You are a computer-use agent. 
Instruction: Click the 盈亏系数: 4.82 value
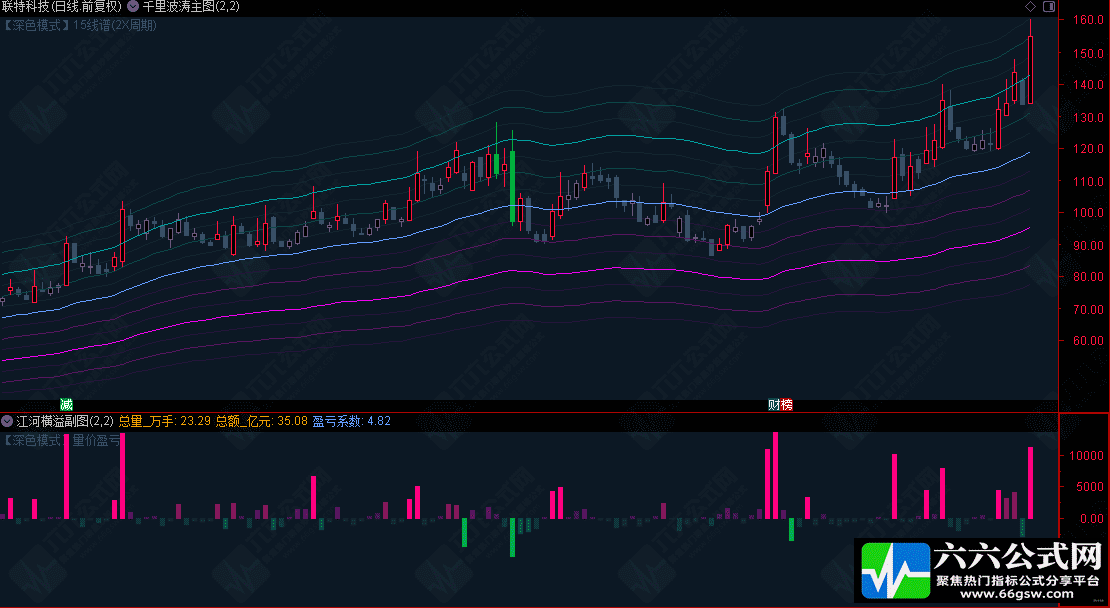coord(352,421)
